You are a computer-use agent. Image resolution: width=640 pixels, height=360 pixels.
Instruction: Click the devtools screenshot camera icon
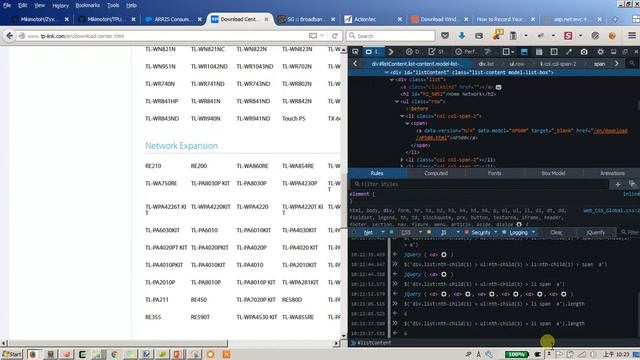584,52
